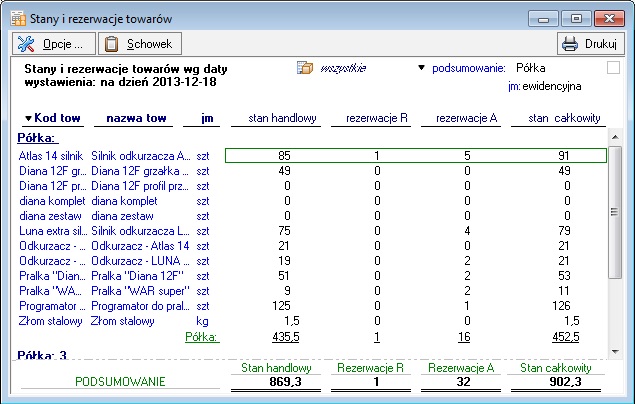Viewport: 635px width, 404px height.
Task: Click stan całkowity value 126
Action: 561,306
